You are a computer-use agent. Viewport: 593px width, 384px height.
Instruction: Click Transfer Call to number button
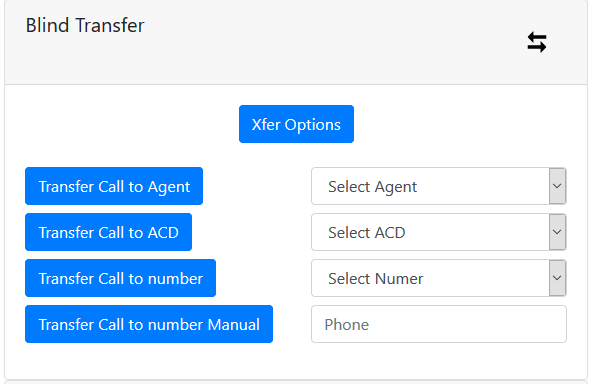[120, 278]
